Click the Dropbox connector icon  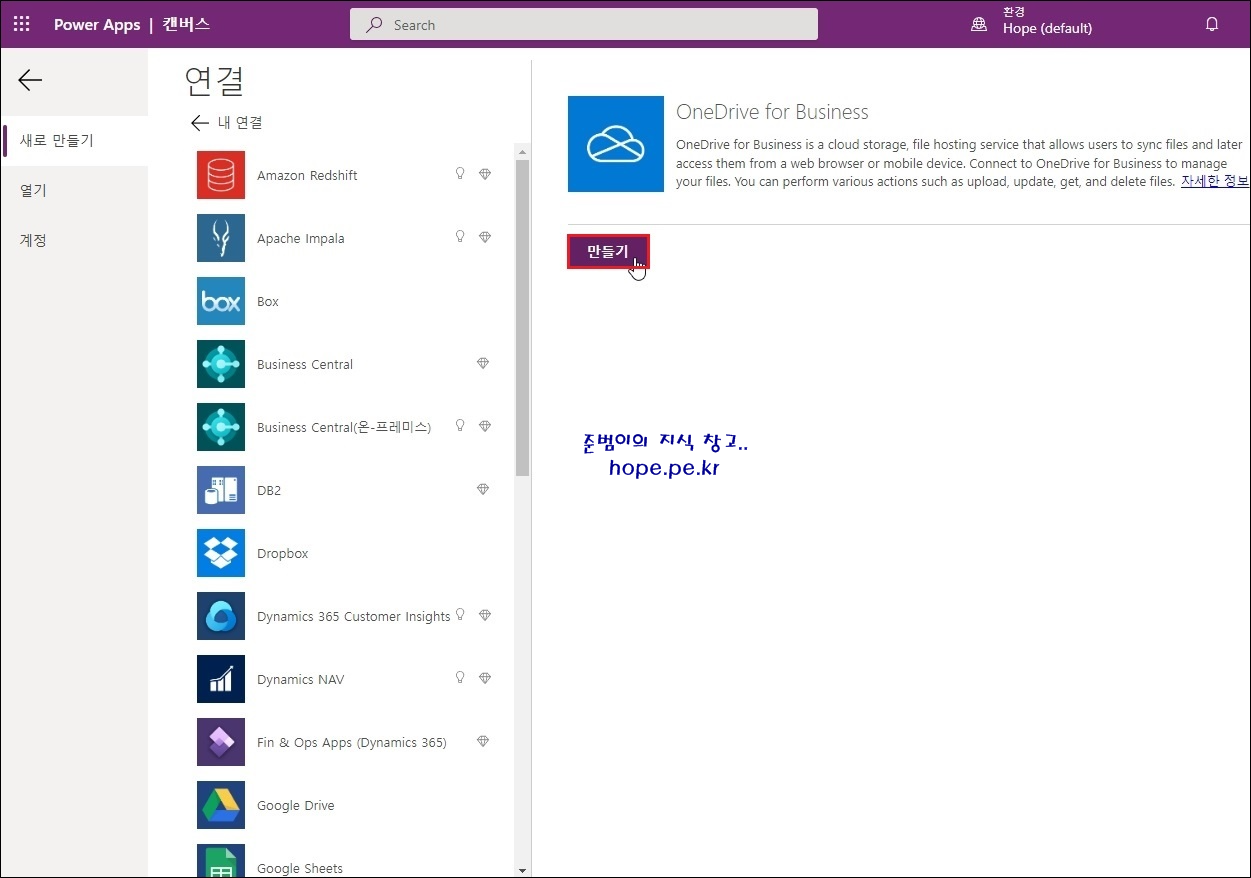click(x=221, y=553)
